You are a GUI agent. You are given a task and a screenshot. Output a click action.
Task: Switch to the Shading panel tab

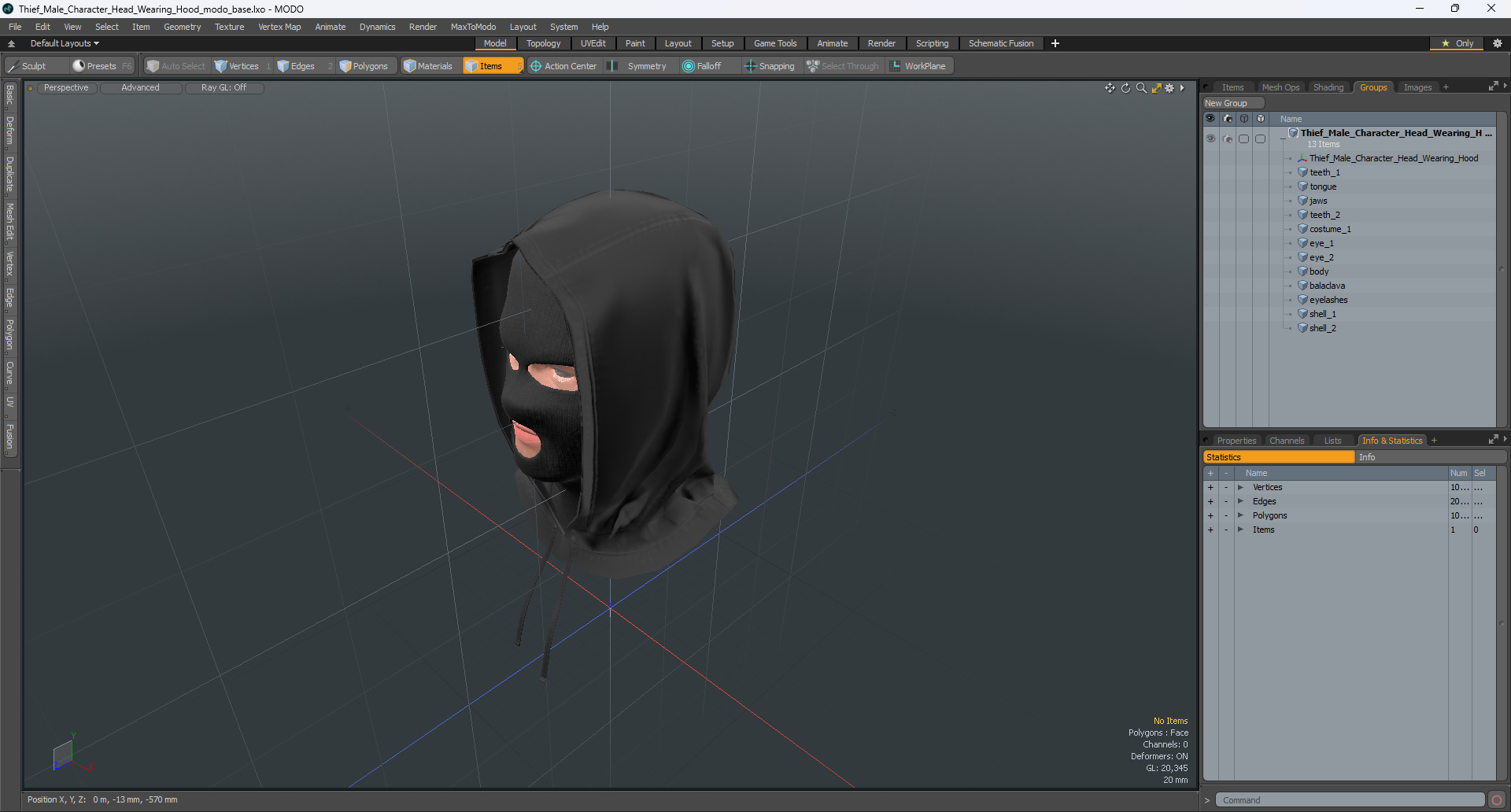pyautogui.click(x=1328, y=87)
